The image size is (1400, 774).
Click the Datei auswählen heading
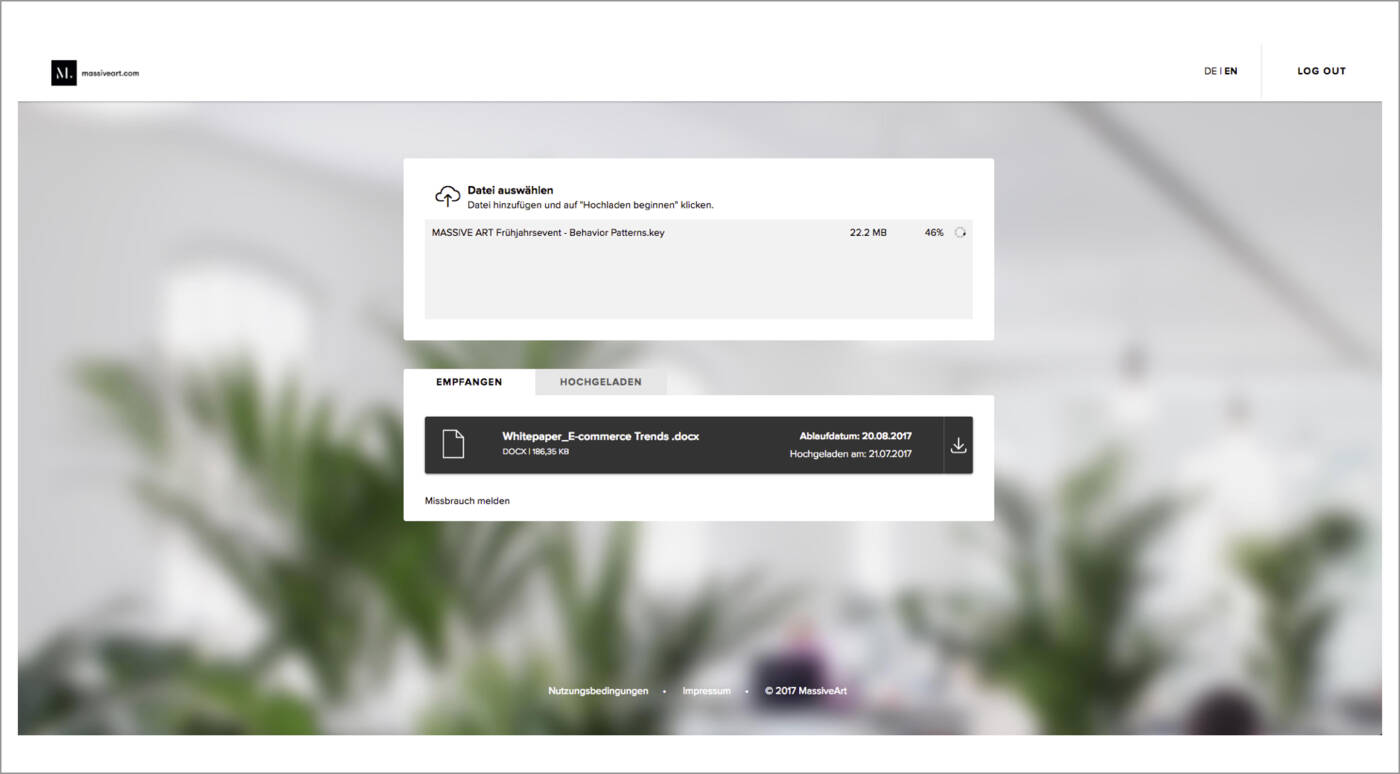click(510, 190)
